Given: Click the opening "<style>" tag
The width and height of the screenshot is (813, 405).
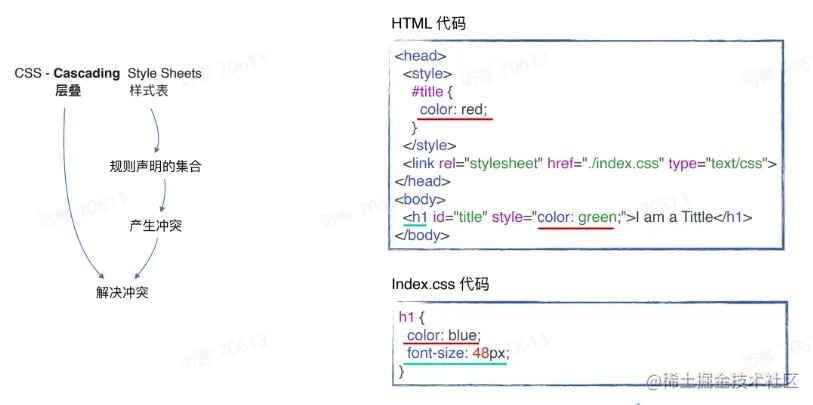Looking at the screenshot, I should click(428, 74).
